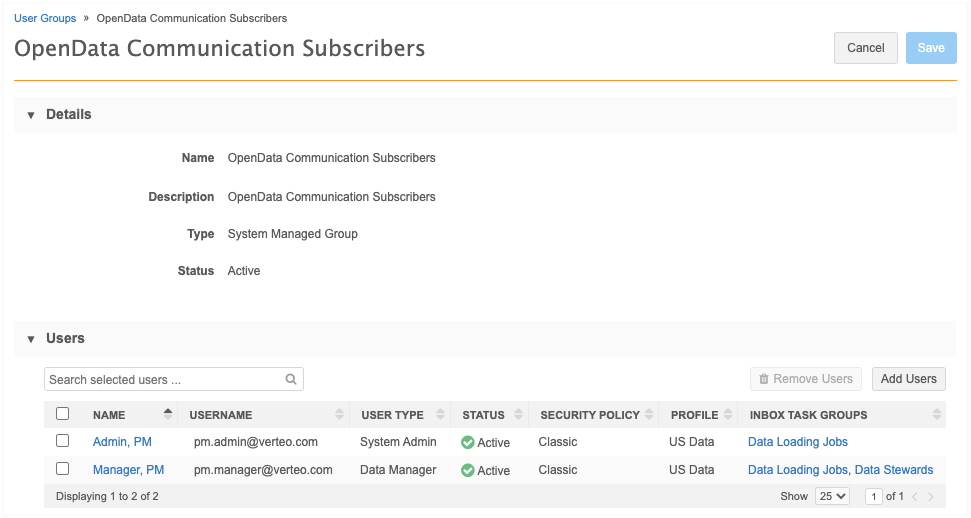Click the Profile column sort icon
This screenshot has height=518, width=971.
tap(728, 415)
